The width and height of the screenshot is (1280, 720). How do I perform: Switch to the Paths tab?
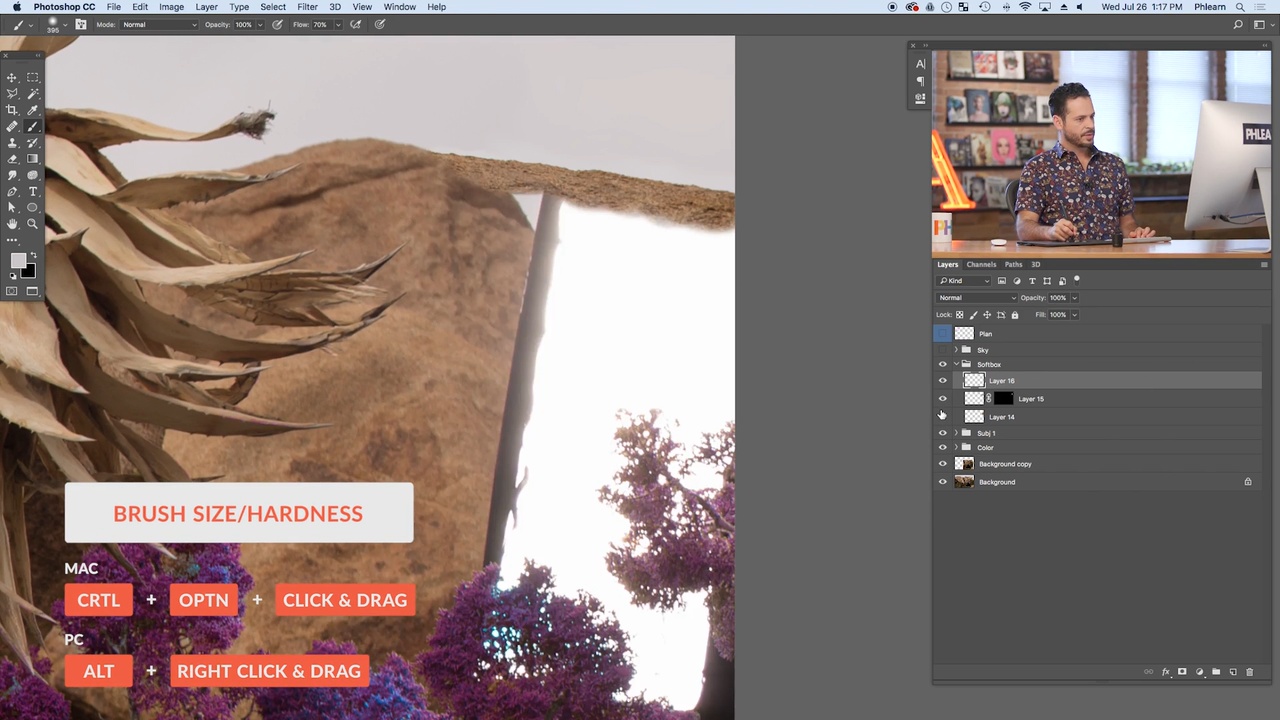1013,265
